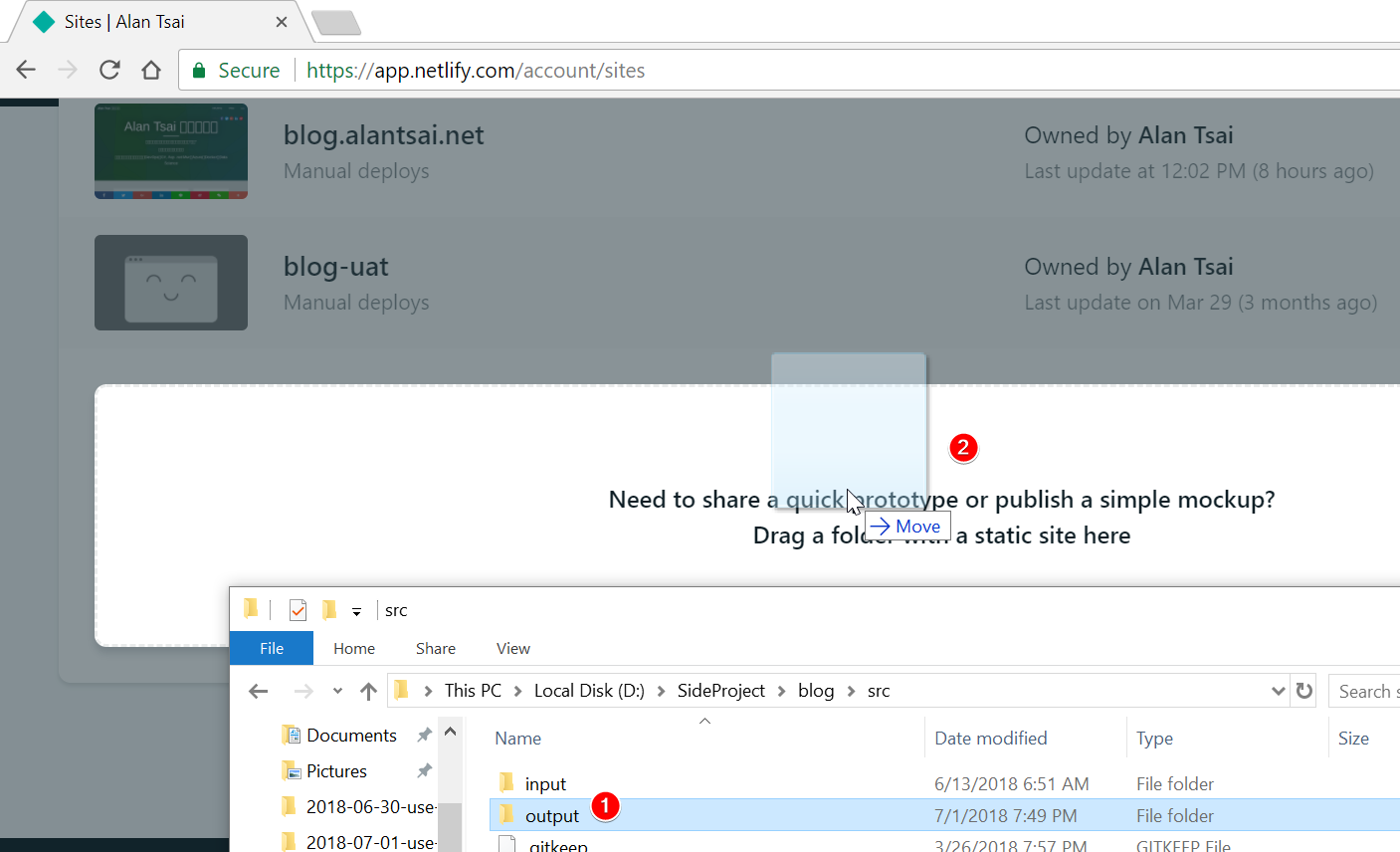The height and width of the screenshot is (852, 1400).
Task: Click the blog.alantsai.net site thumbnail
Action: click(171, 151)
